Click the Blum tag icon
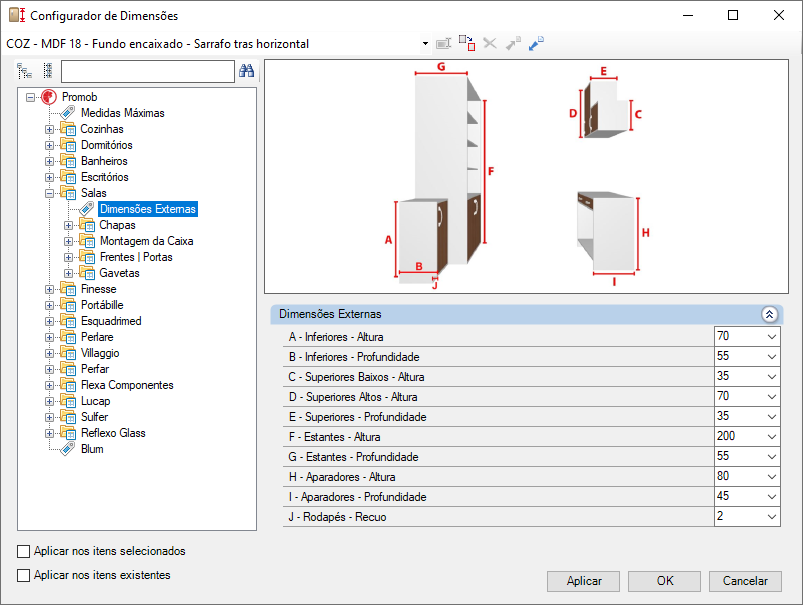Image resolution: width=803 pixels, height=605 pixels. tap(68, 449)
